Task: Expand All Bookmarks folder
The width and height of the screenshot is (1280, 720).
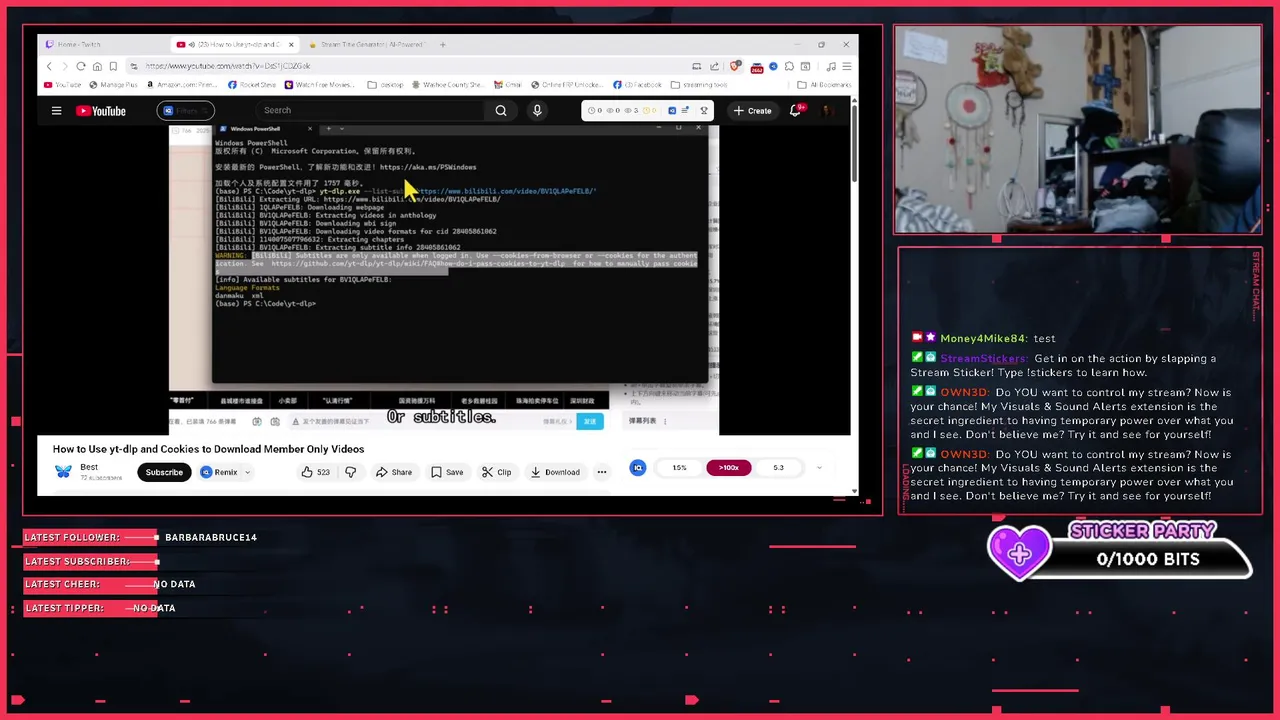Action: pyautogui.click(x=824, y=85)
